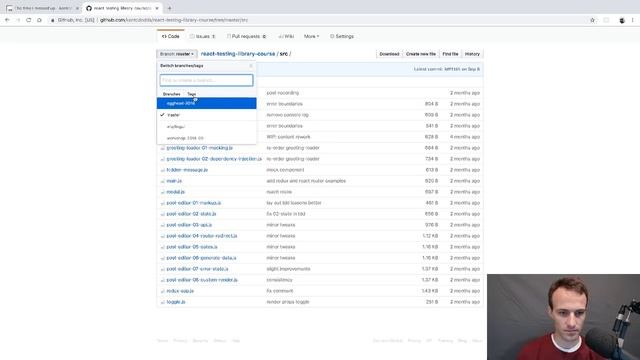Viewport: 640px width, 360px height.
Task: Click the Download button
Action: pyautogui.click(x=389, y=54)
